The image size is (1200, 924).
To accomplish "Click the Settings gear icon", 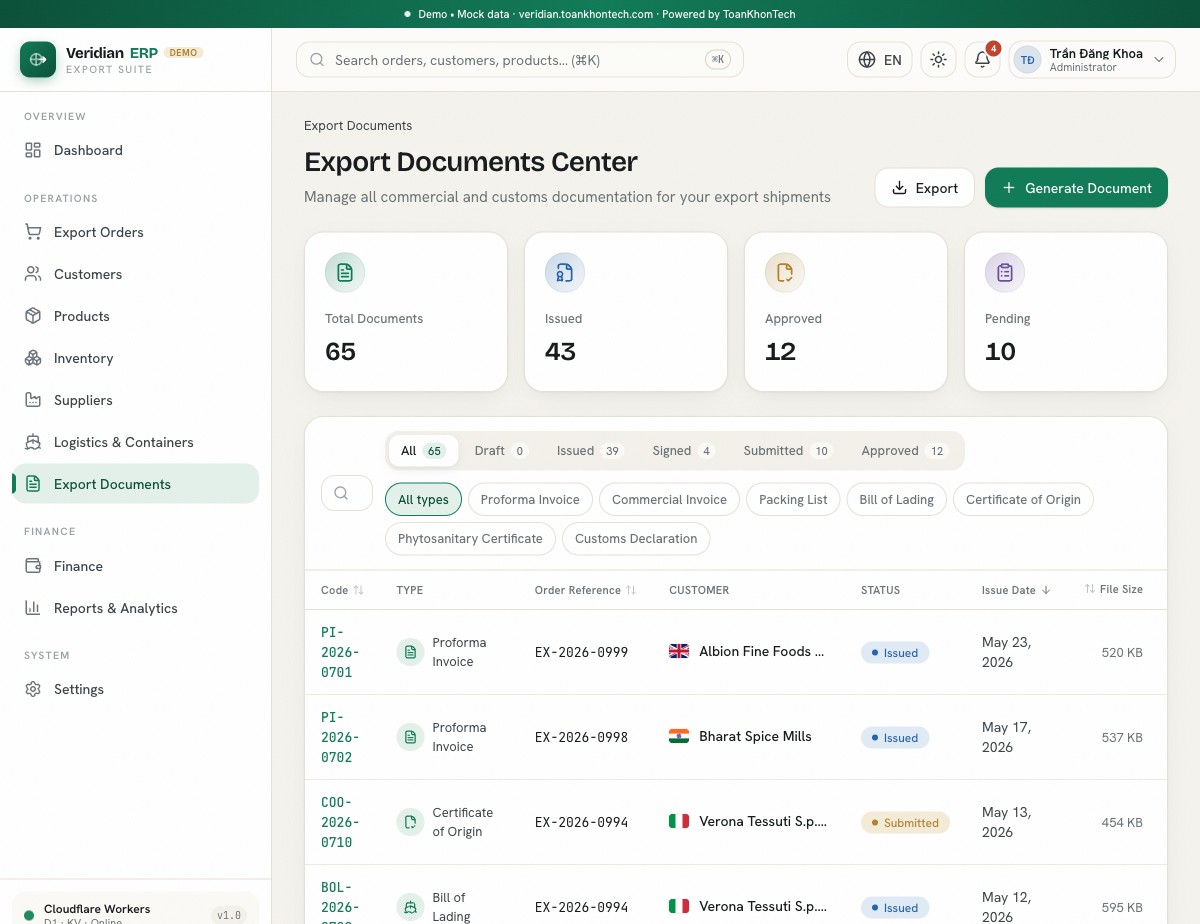I will 33,689.
